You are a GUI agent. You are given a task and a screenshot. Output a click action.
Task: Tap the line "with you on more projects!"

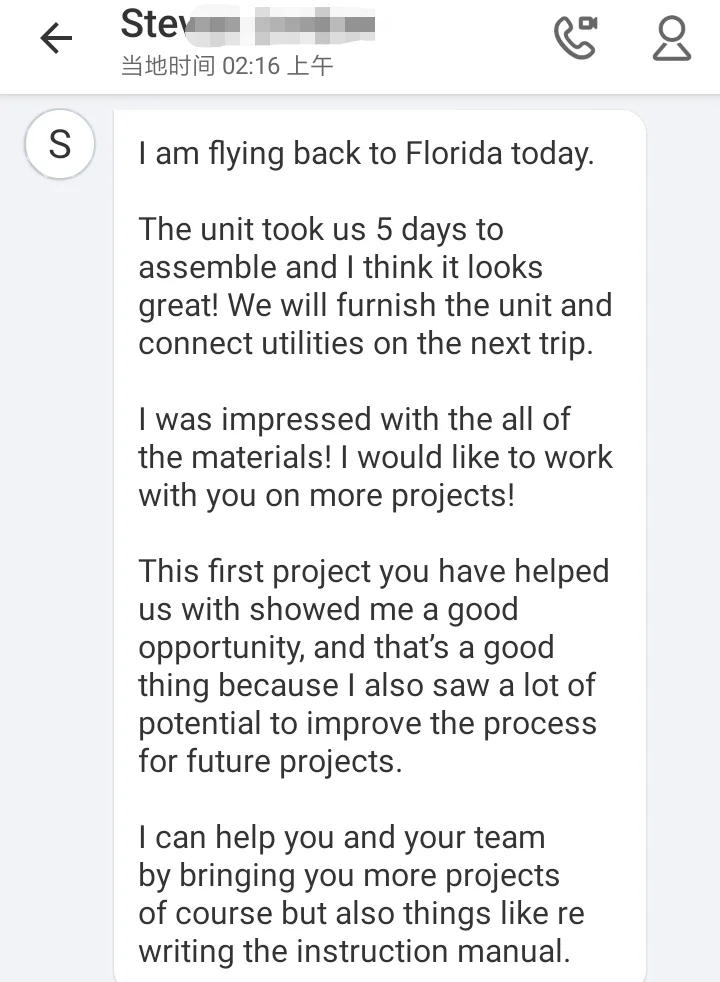327,495
